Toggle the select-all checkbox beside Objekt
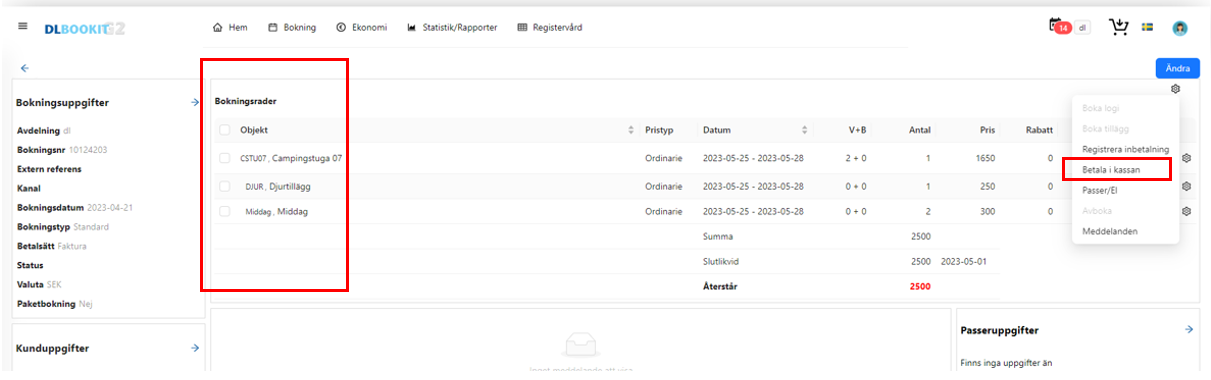The height and width of the screenshot is (380, 1211). 224,130
